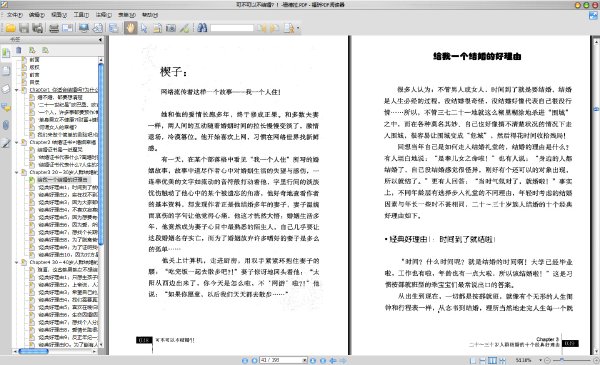
Task: Open the 文件 menu
Action: pos(15,15)
